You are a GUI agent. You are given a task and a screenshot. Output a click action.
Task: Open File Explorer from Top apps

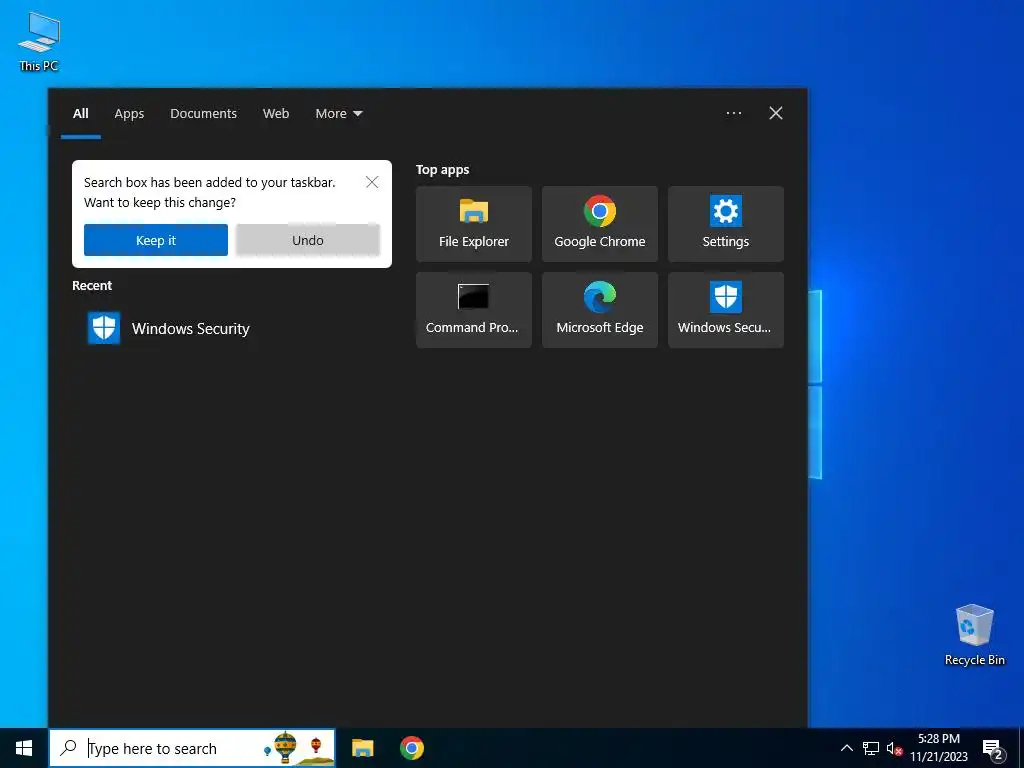(473, 224)
